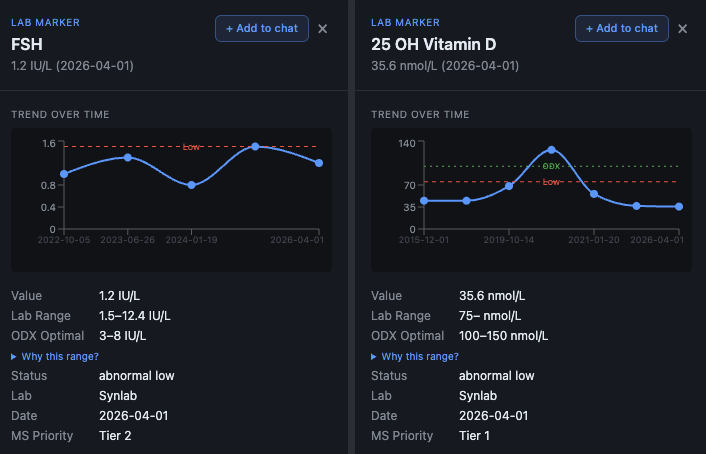Click Vitamin D chart point at 2015-12-01

point(424,201)
